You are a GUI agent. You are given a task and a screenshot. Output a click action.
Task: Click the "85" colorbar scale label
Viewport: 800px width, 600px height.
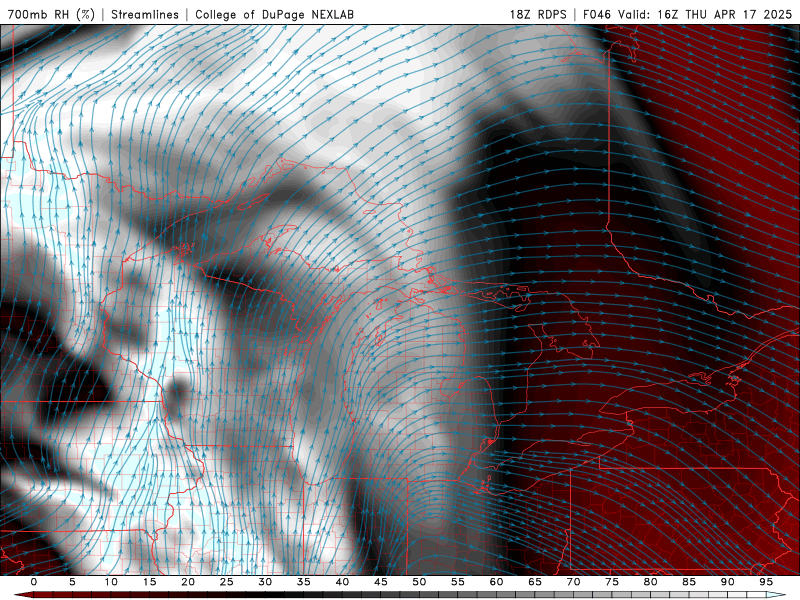(x=689, y=582)
